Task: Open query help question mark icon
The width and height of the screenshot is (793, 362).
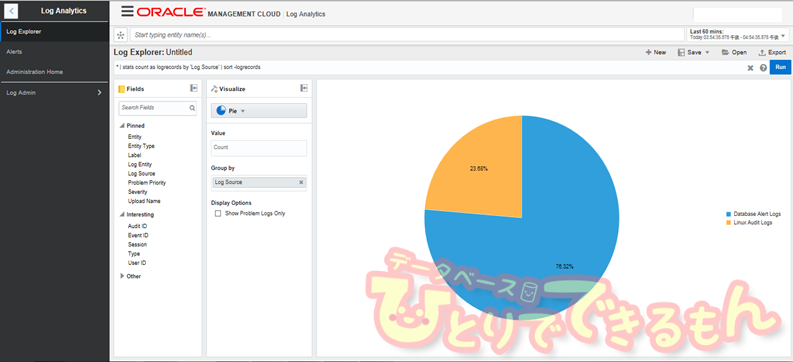Action: tap(763, 68)
